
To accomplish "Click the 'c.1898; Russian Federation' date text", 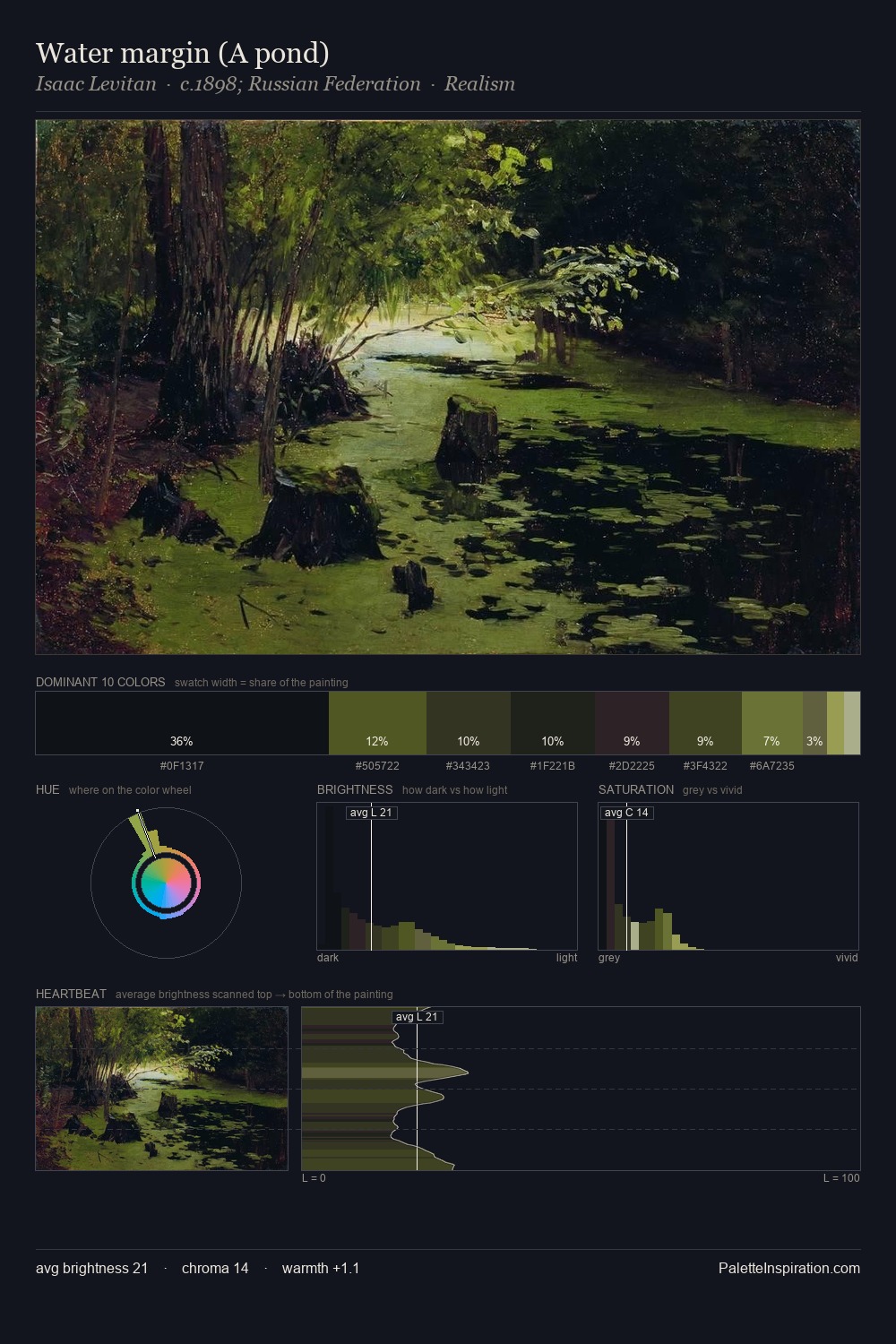I will point(300,84).
